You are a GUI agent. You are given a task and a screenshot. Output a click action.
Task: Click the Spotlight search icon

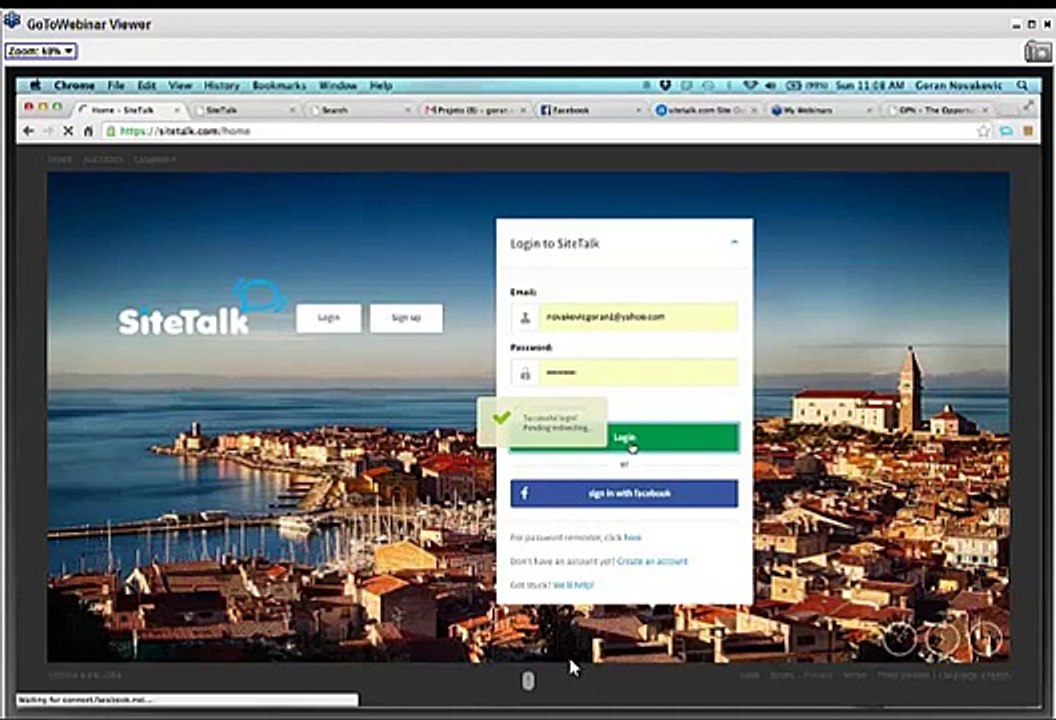(x=1022, y=86)
